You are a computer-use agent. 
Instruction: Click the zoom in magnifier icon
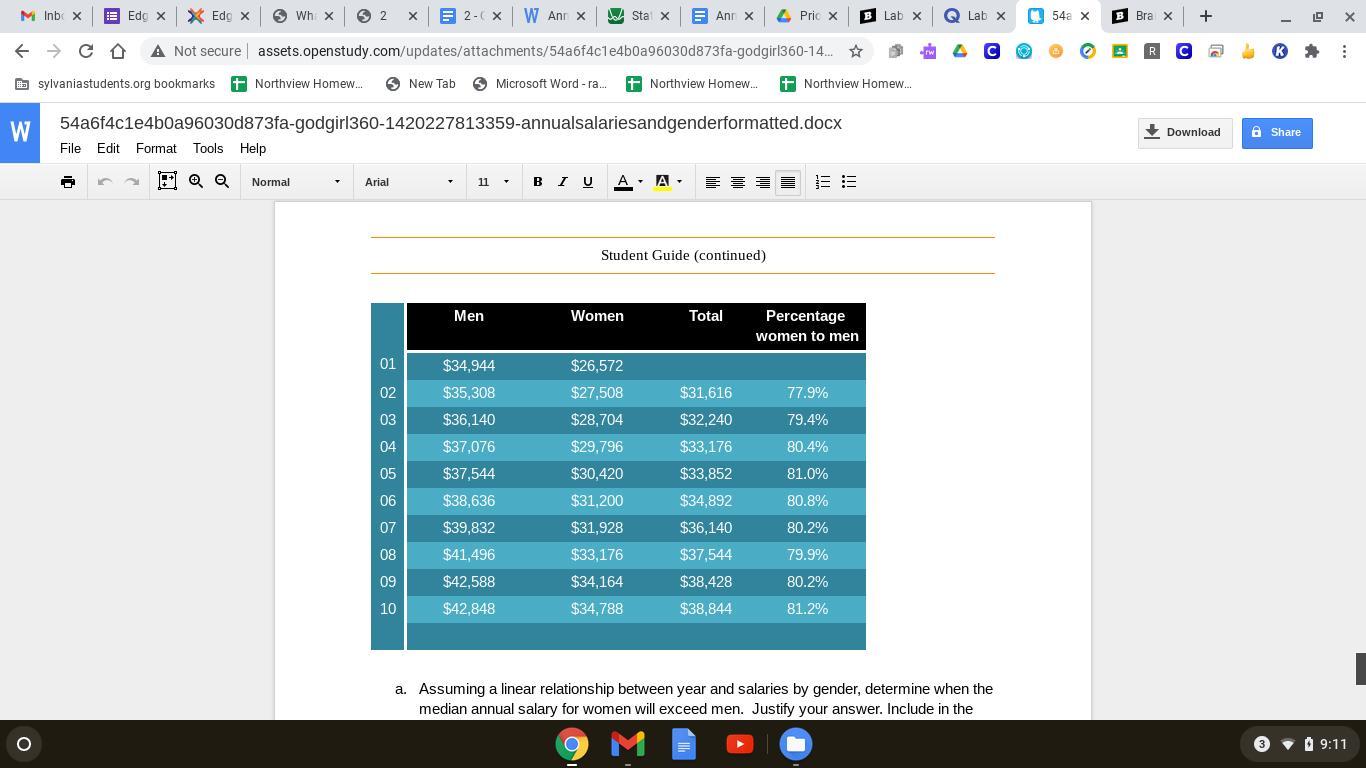pyautogui.click(x=196, y=182)
